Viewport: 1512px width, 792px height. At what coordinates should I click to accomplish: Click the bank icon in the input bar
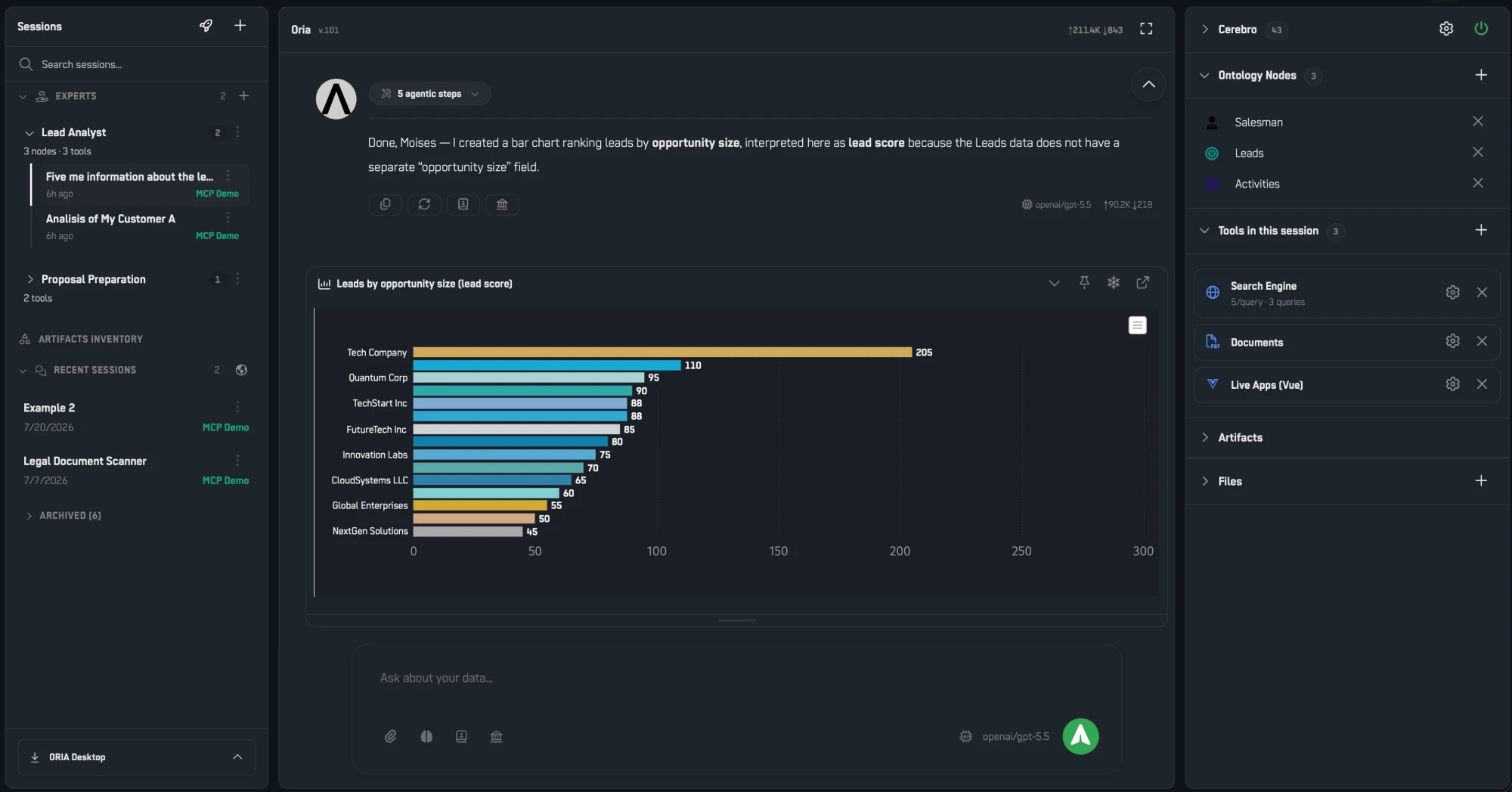coord(496,736)
